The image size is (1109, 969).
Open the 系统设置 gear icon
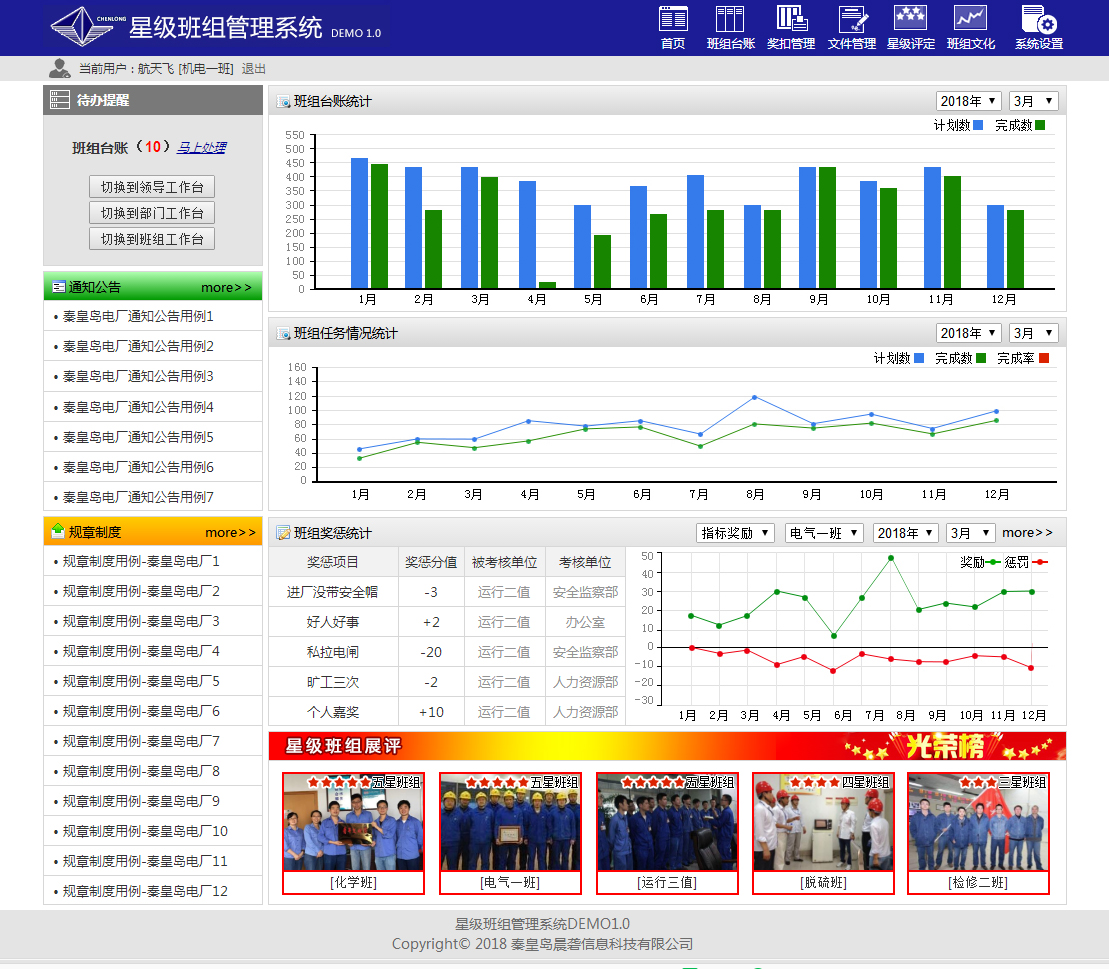[1038, 20]
